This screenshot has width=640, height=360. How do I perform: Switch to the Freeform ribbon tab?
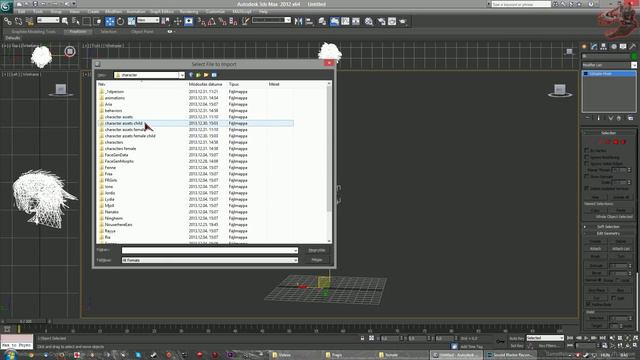78,31
